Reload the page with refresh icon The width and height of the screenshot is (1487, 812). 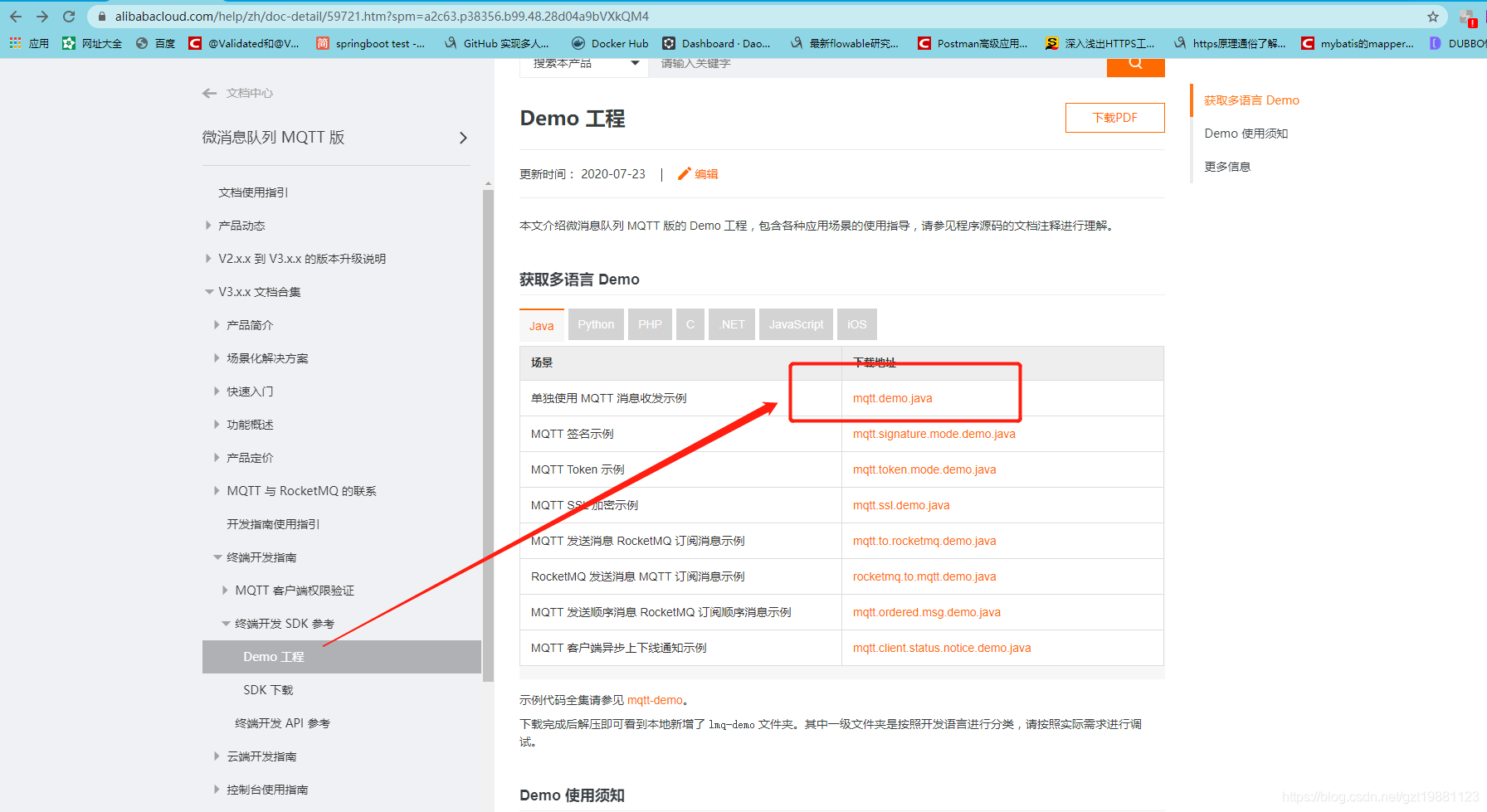69,17
